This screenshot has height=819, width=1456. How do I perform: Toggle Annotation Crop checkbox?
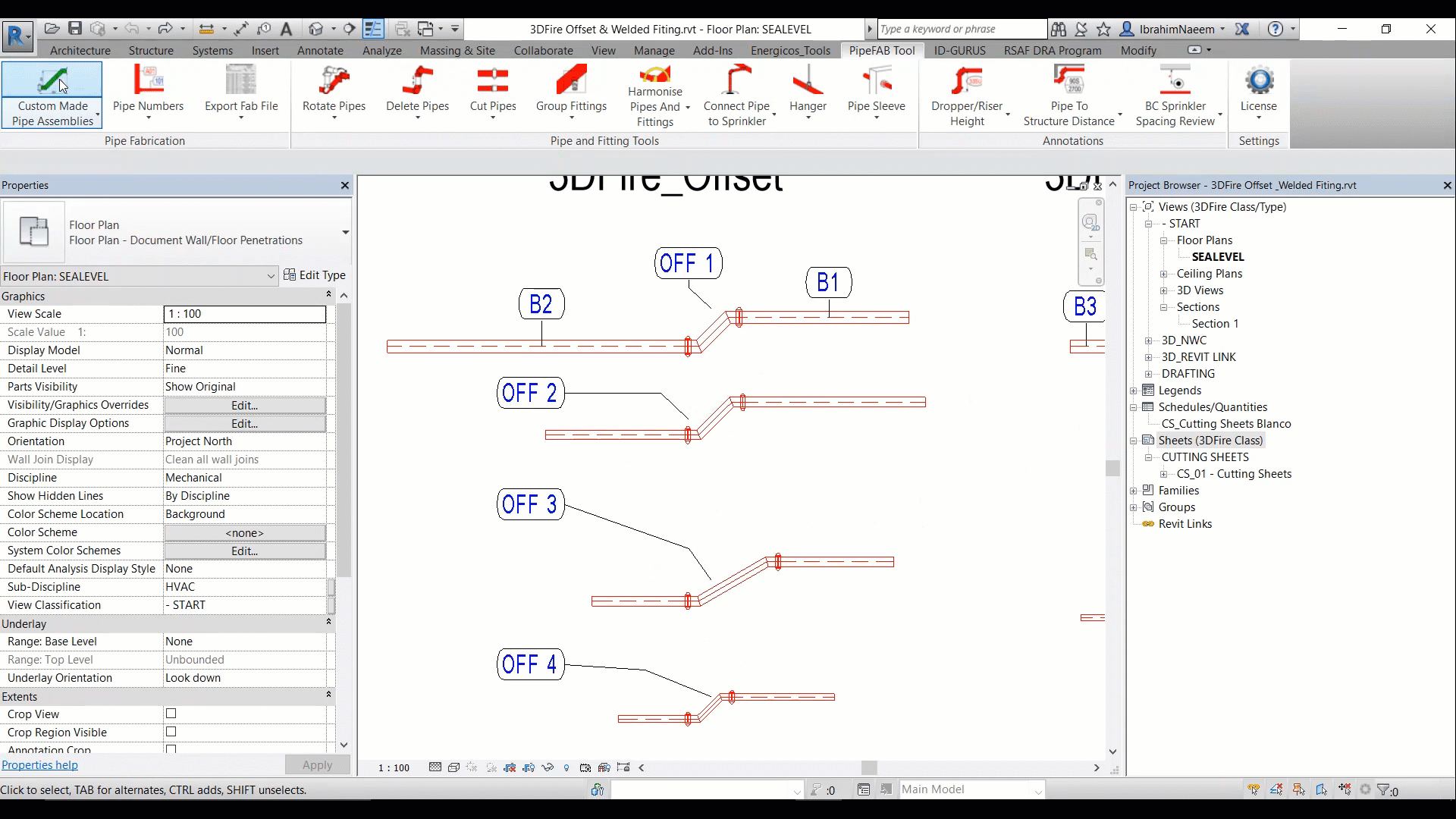(x=171, y=750)
